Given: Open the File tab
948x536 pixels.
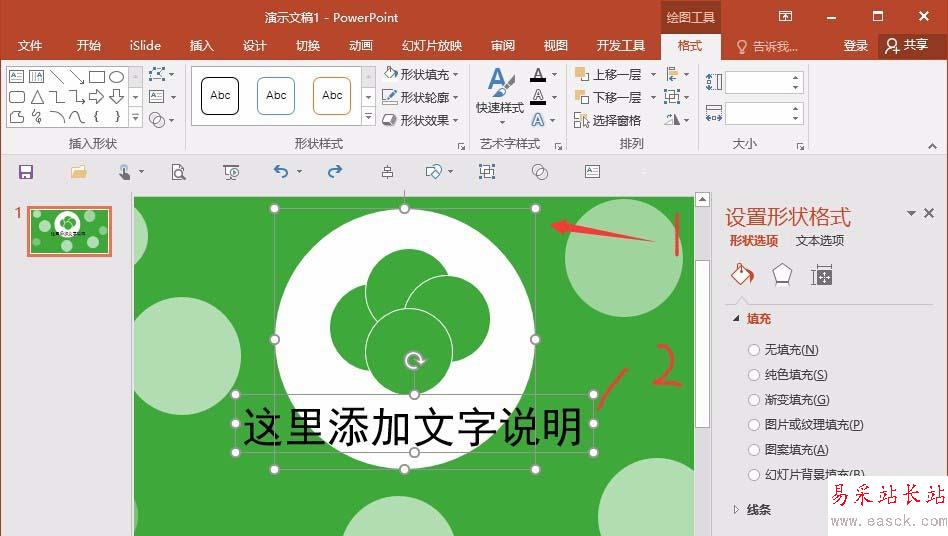Looking at the screenshot, I should click(30, 45).
